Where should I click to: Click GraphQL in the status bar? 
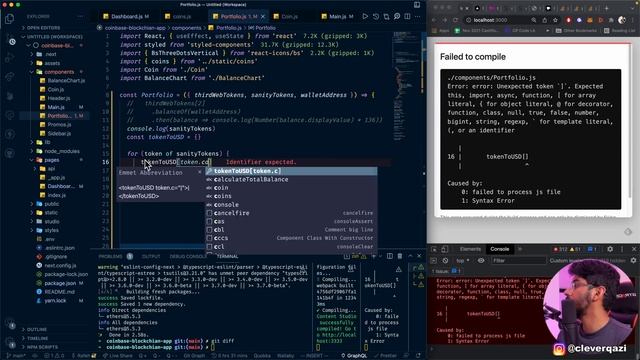(354, 356)
